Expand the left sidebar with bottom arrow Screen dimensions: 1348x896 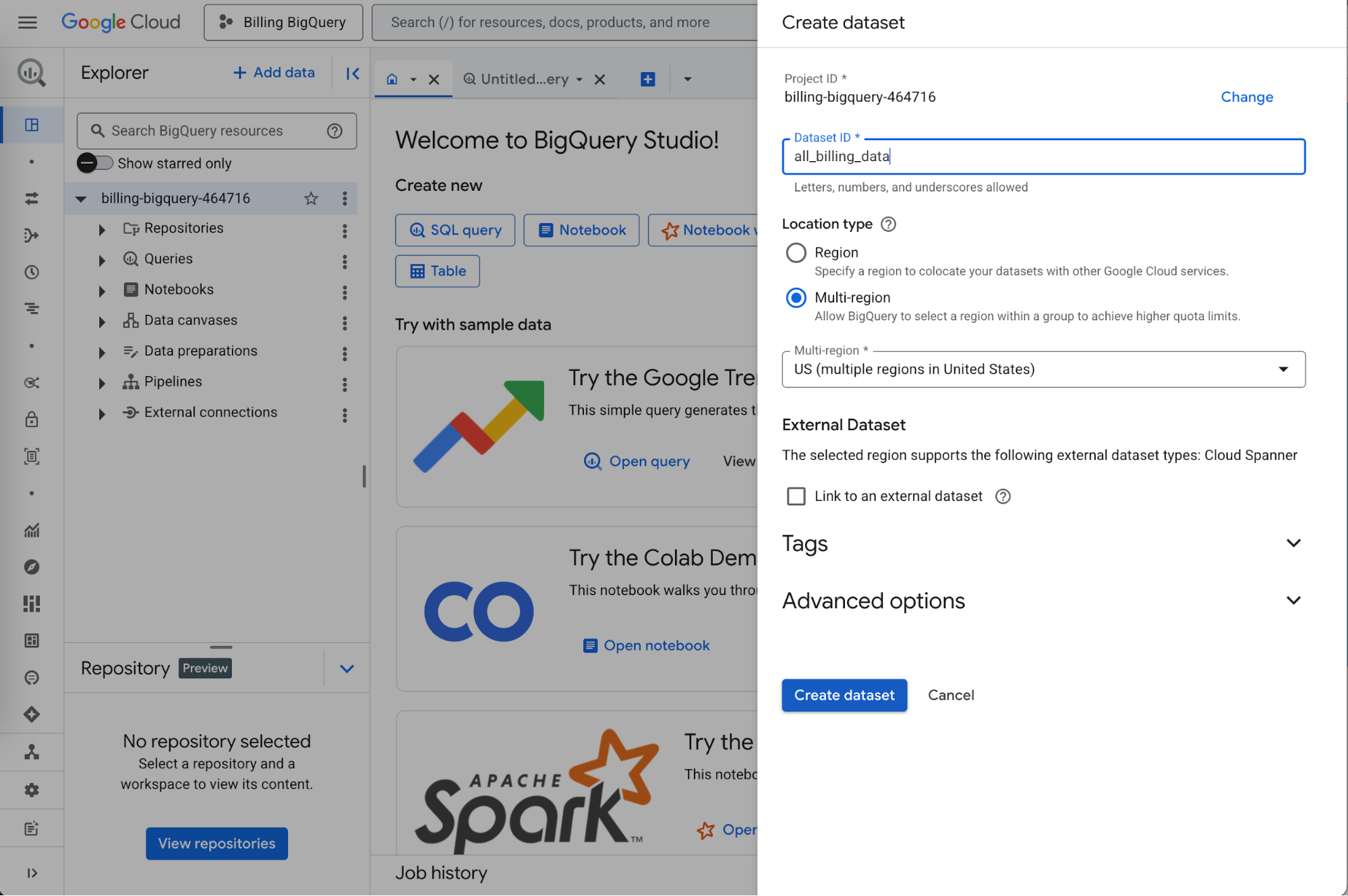32,873
